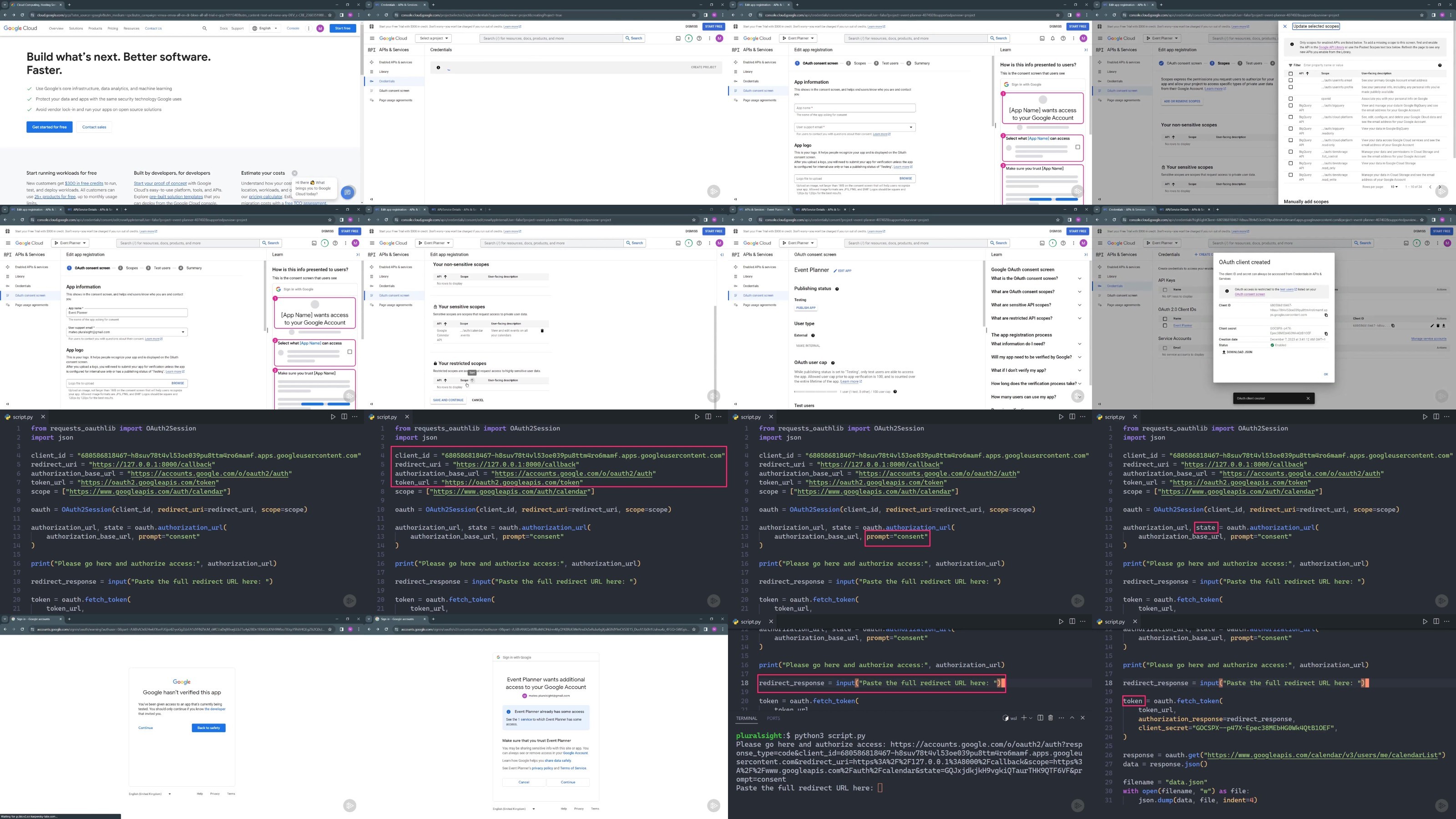Run script.py from editor above the terminal
Image resolution: width=1456 pixels, height=819 pixels.
1061,621
